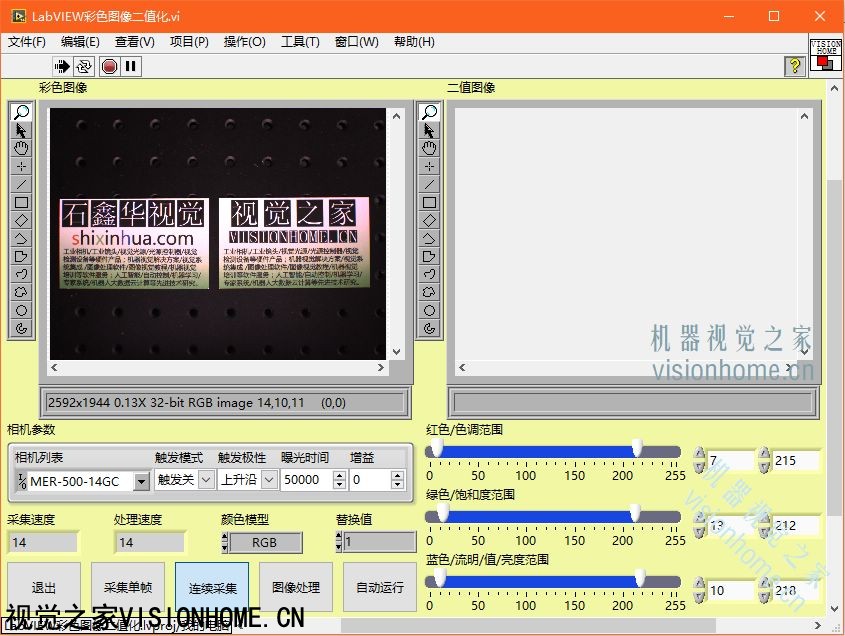845x636 pixels.
Task: Select the Pan hand tool in 彩色图像 palette
Action: click(x=21, y=148)
